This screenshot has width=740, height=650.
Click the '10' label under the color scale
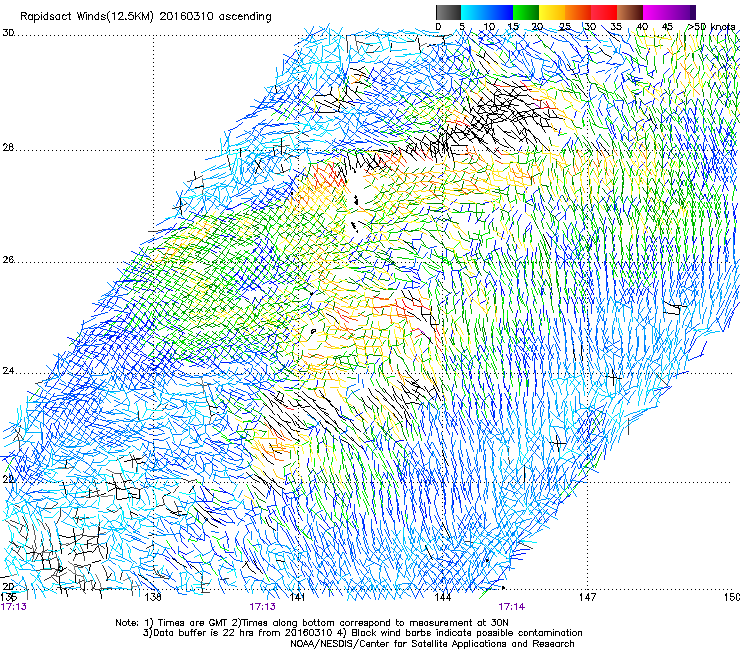tap(489, 27)
